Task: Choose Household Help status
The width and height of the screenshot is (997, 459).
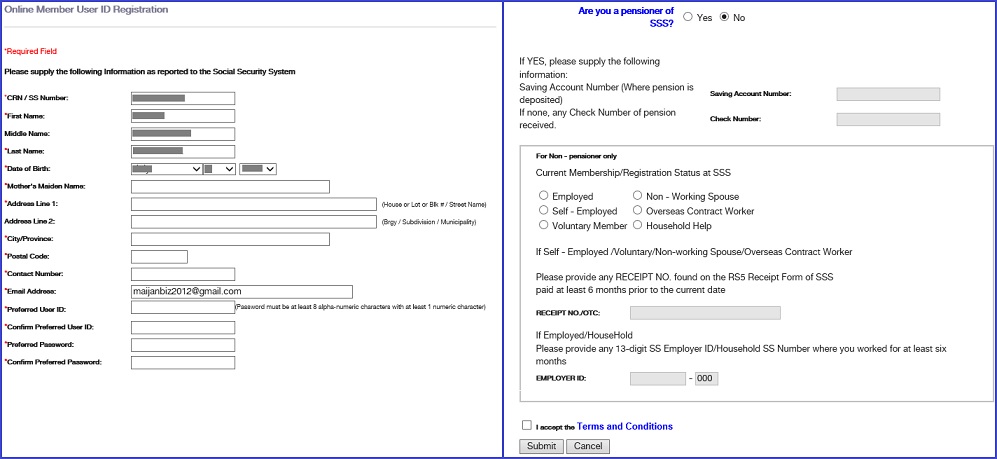Action: tap(637, 225)
